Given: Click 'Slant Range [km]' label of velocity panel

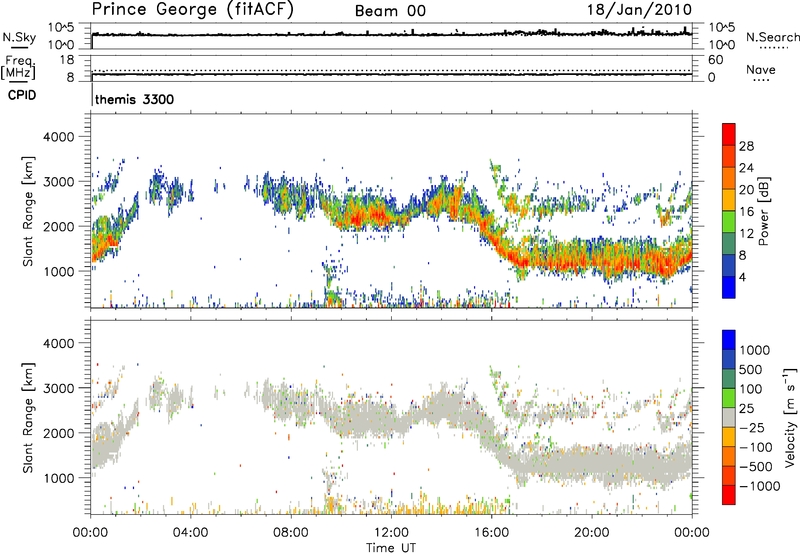Looking at the screenshot, I should click(28, 417).
